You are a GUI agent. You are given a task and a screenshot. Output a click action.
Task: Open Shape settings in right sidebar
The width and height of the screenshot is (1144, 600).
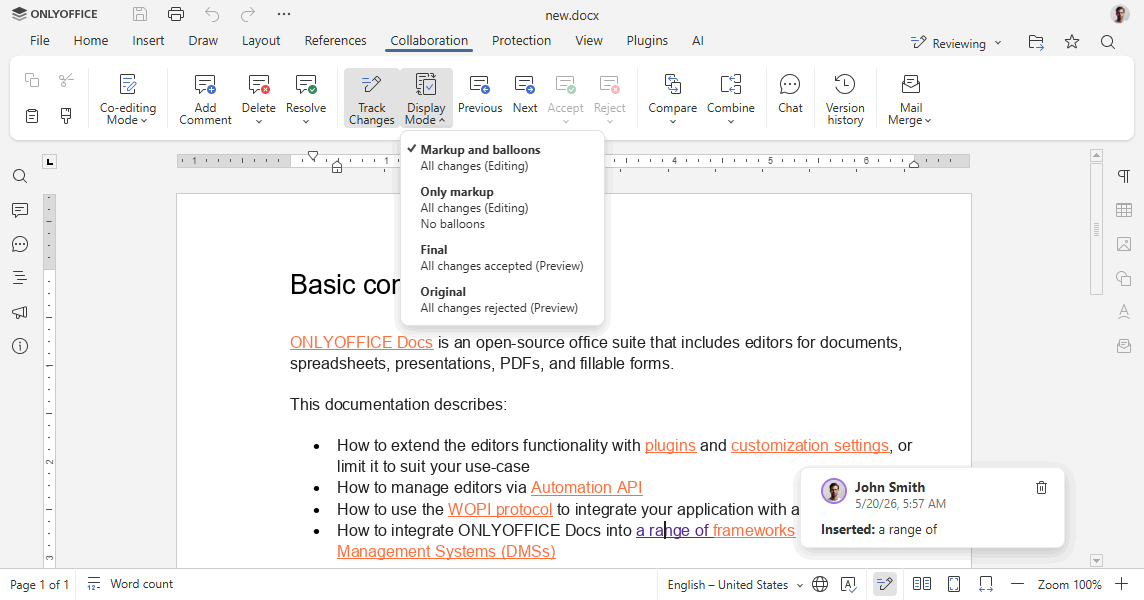(1124, 278)
